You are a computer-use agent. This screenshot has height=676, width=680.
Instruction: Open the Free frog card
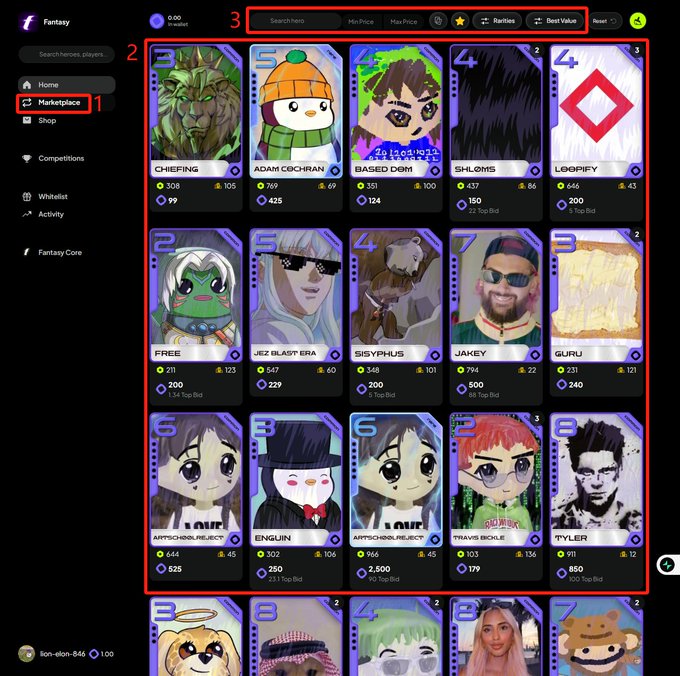(x=196, y=295)
